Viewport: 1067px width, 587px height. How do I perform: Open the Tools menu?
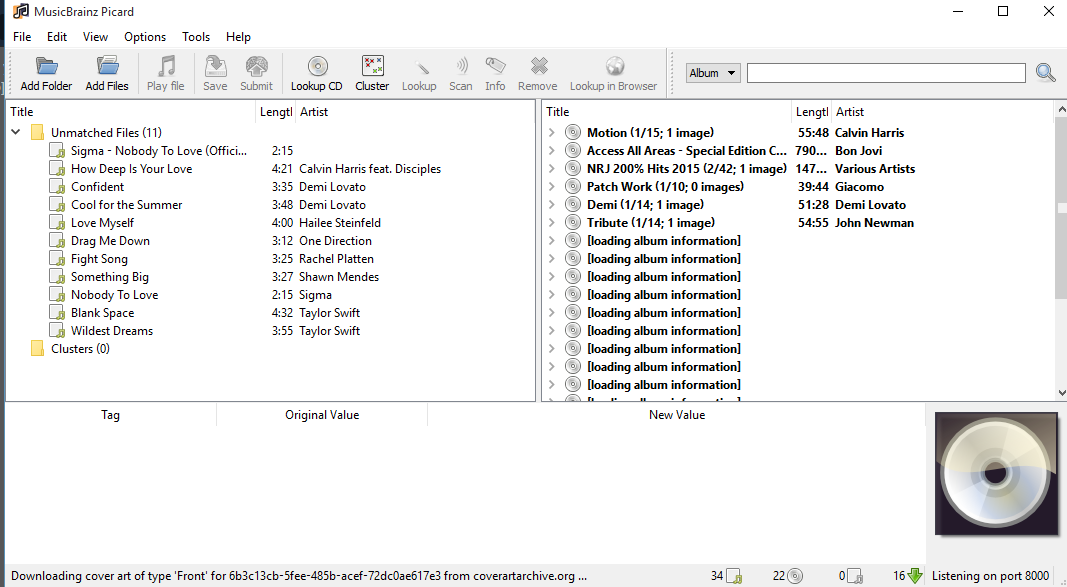196,37
